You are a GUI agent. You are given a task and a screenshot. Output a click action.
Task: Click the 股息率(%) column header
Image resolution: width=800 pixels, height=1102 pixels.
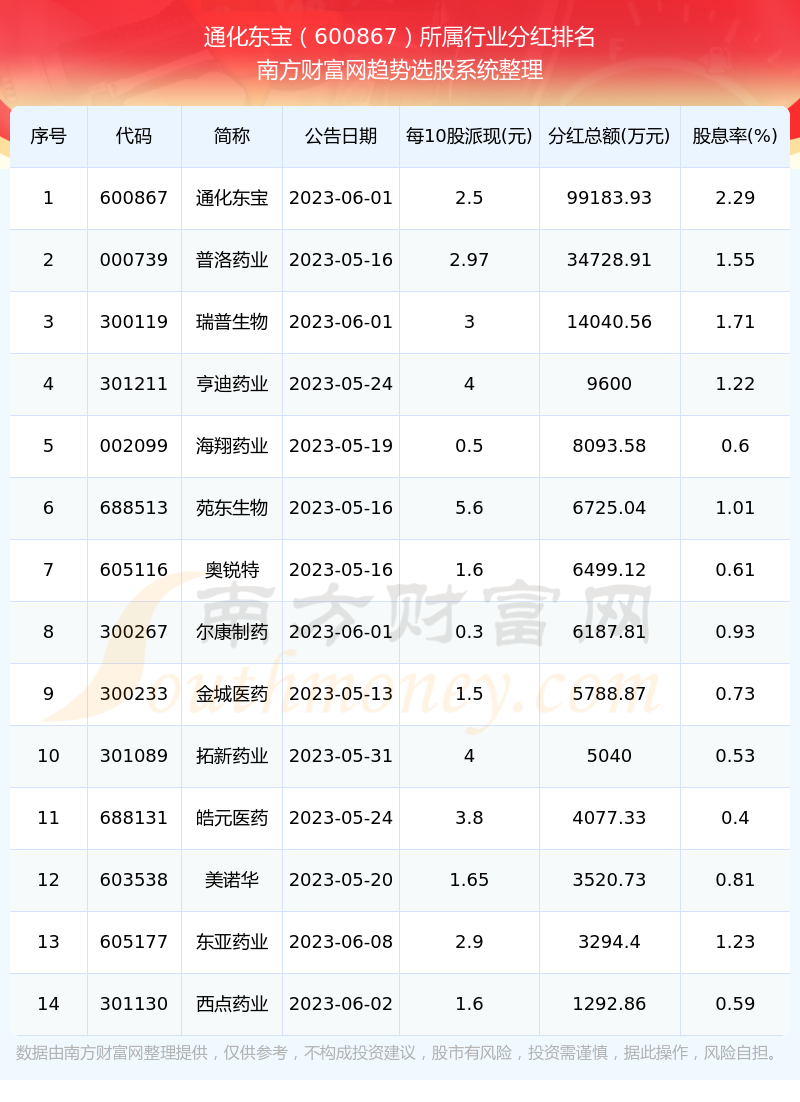click(735, 136)
